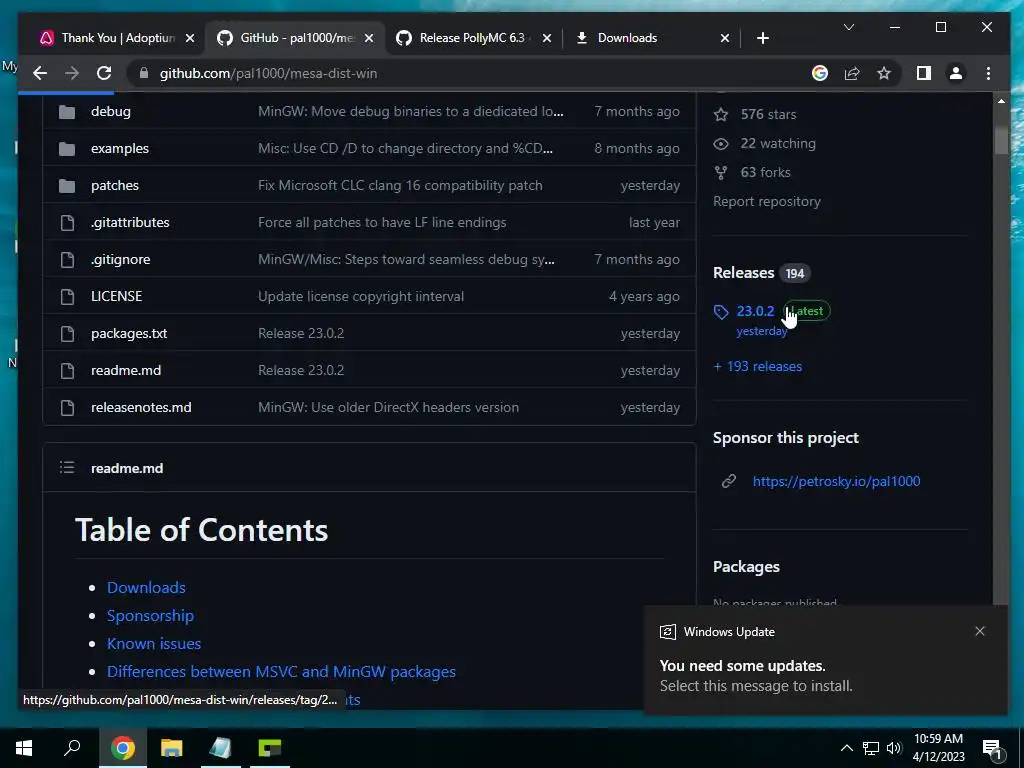Open commit 'Force all patches to have LF line endings'
Viewport: 1024px width, 768px height.
tap(381, 222)
